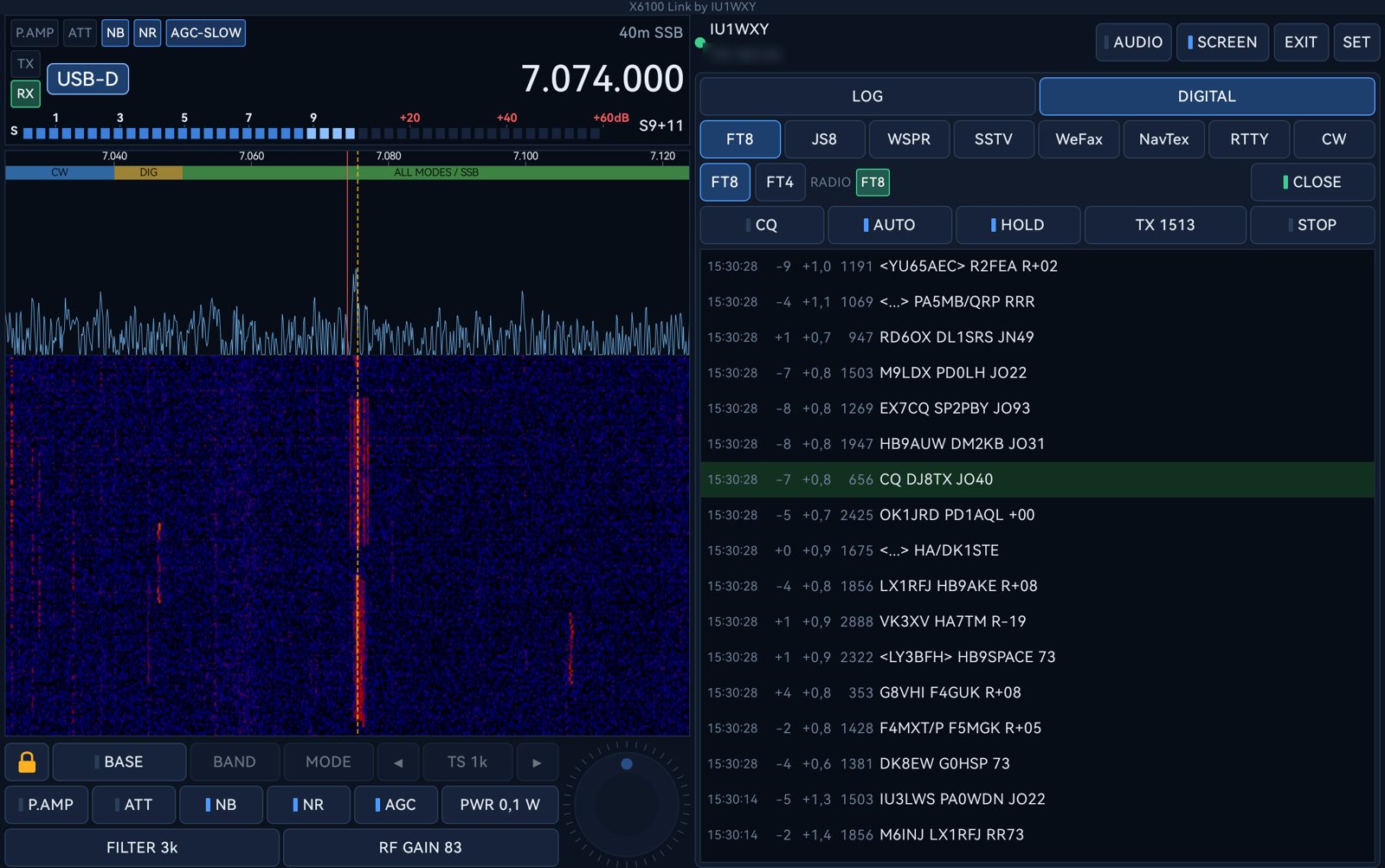Click the 7.074.000 frequency display
Screen dimensions: 1385x868
[x=602, y=79]
